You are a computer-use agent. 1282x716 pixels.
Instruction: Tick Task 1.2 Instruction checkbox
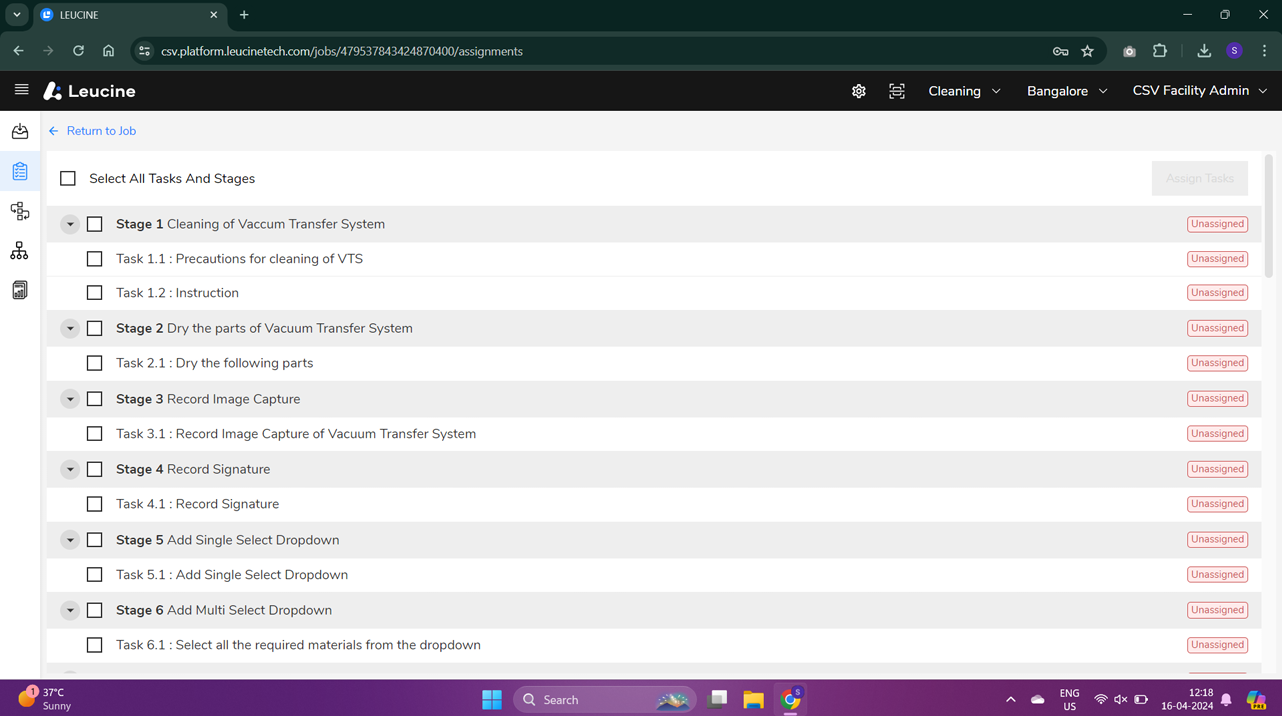(95, 293)
